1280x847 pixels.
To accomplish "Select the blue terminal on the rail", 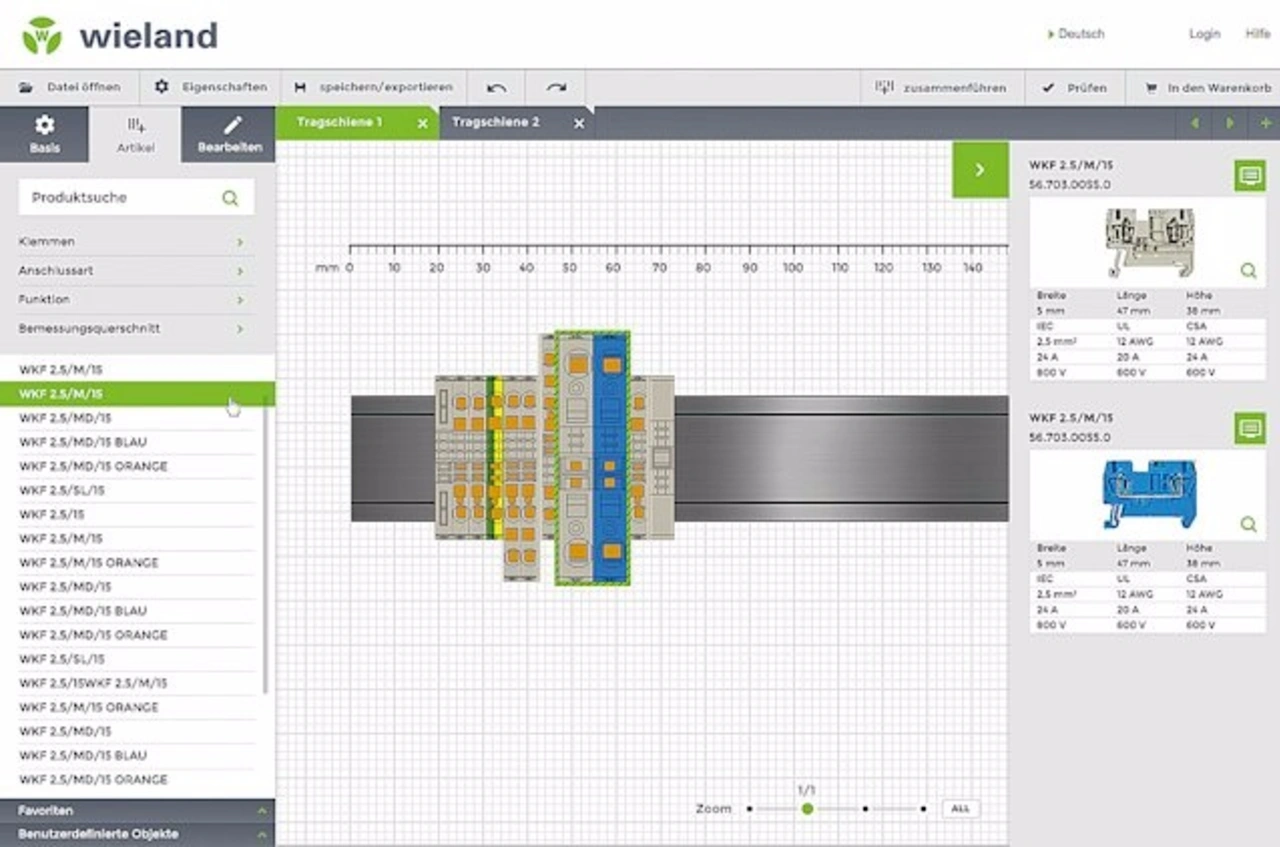I will (x=609, y=458).
